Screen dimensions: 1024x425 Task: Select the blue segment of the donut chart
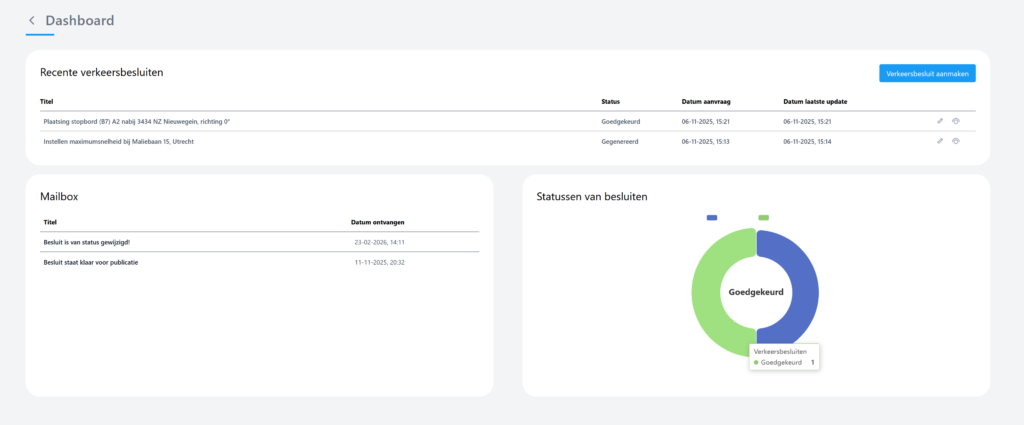point(803,292)
